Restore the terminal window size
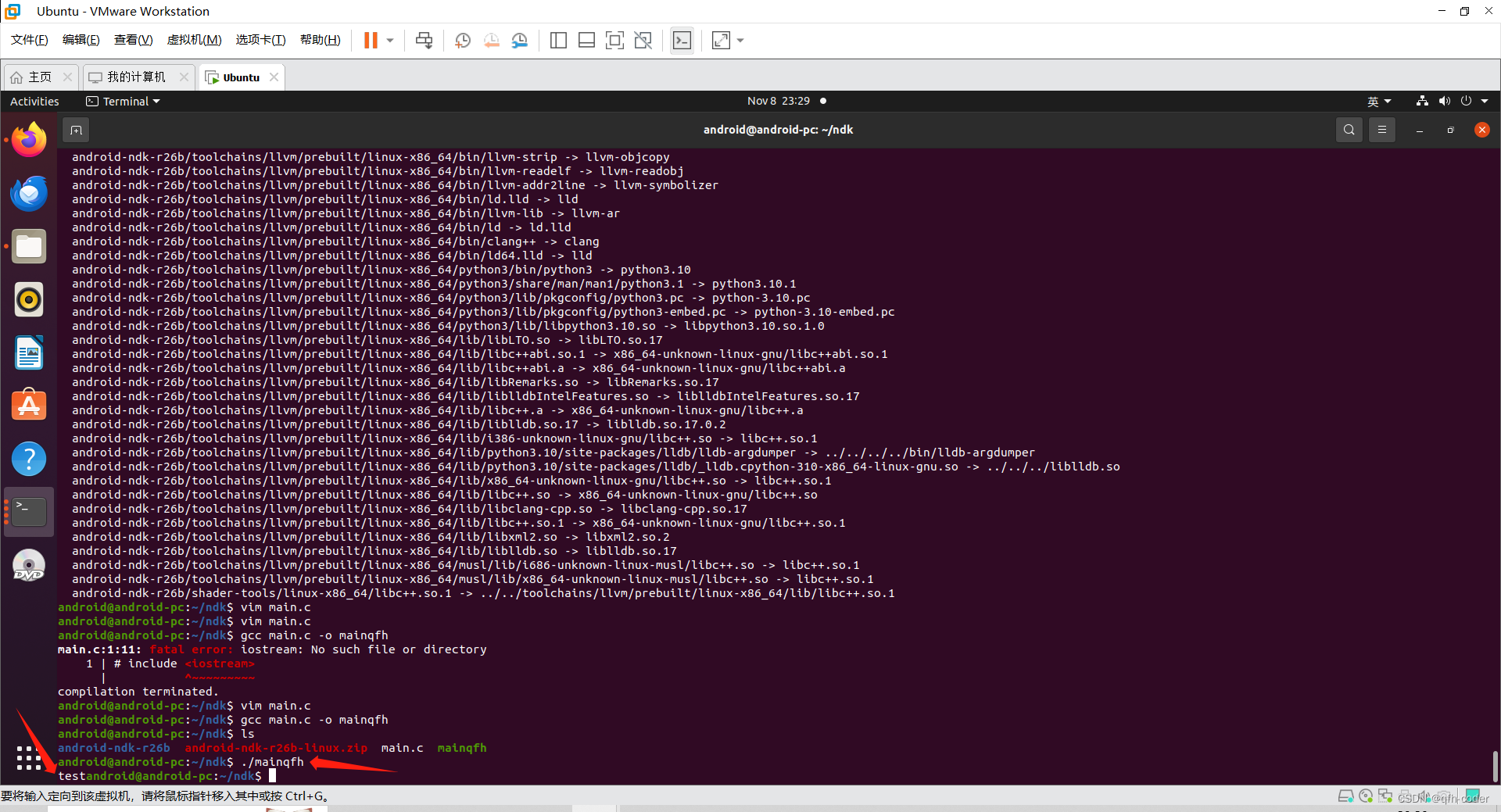This screenshot has width=1501, height=812. [x=1450, y=130]
